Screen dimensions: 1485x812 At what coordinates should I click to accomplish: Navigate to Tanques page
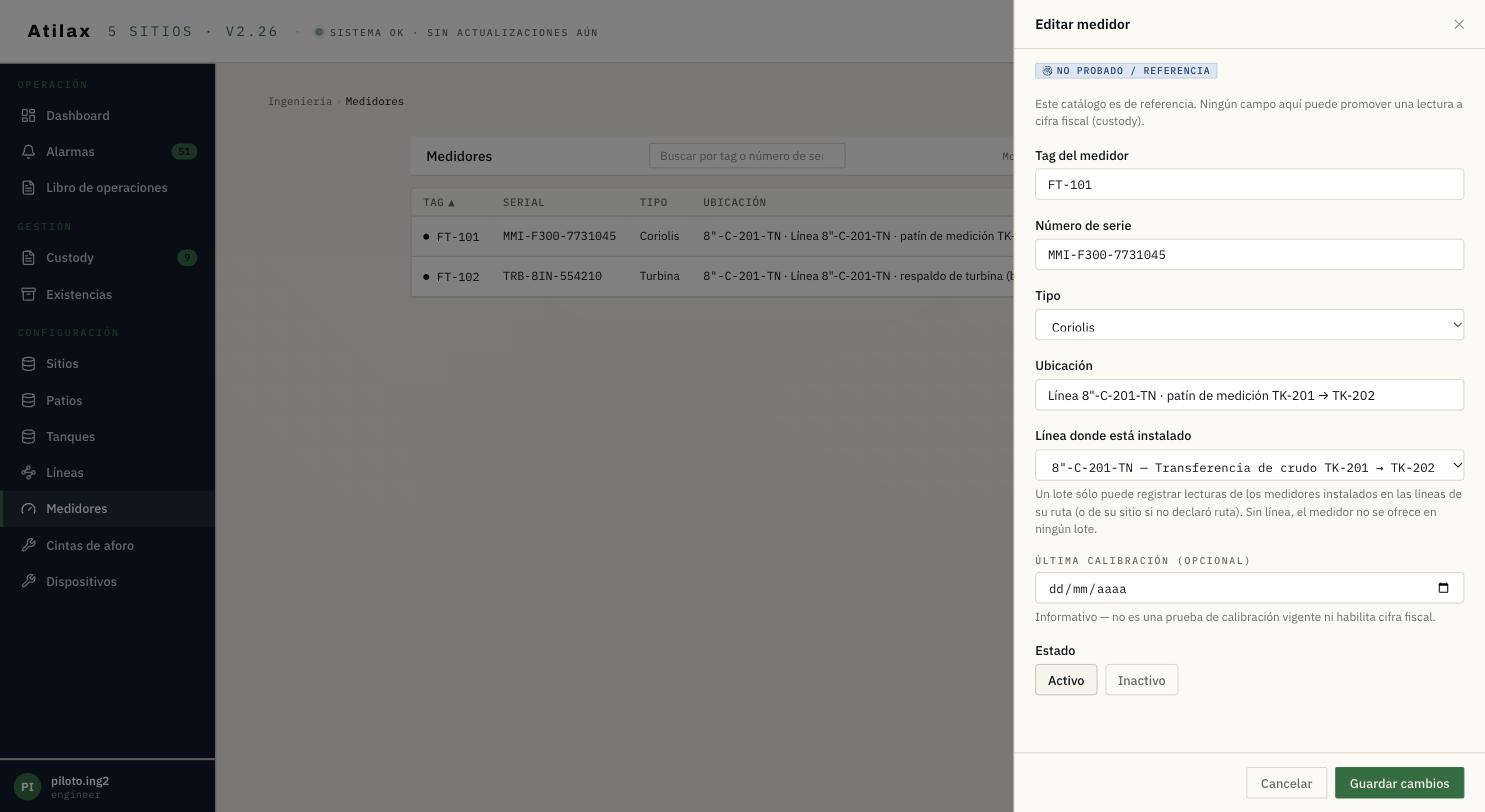pos(107,437)
